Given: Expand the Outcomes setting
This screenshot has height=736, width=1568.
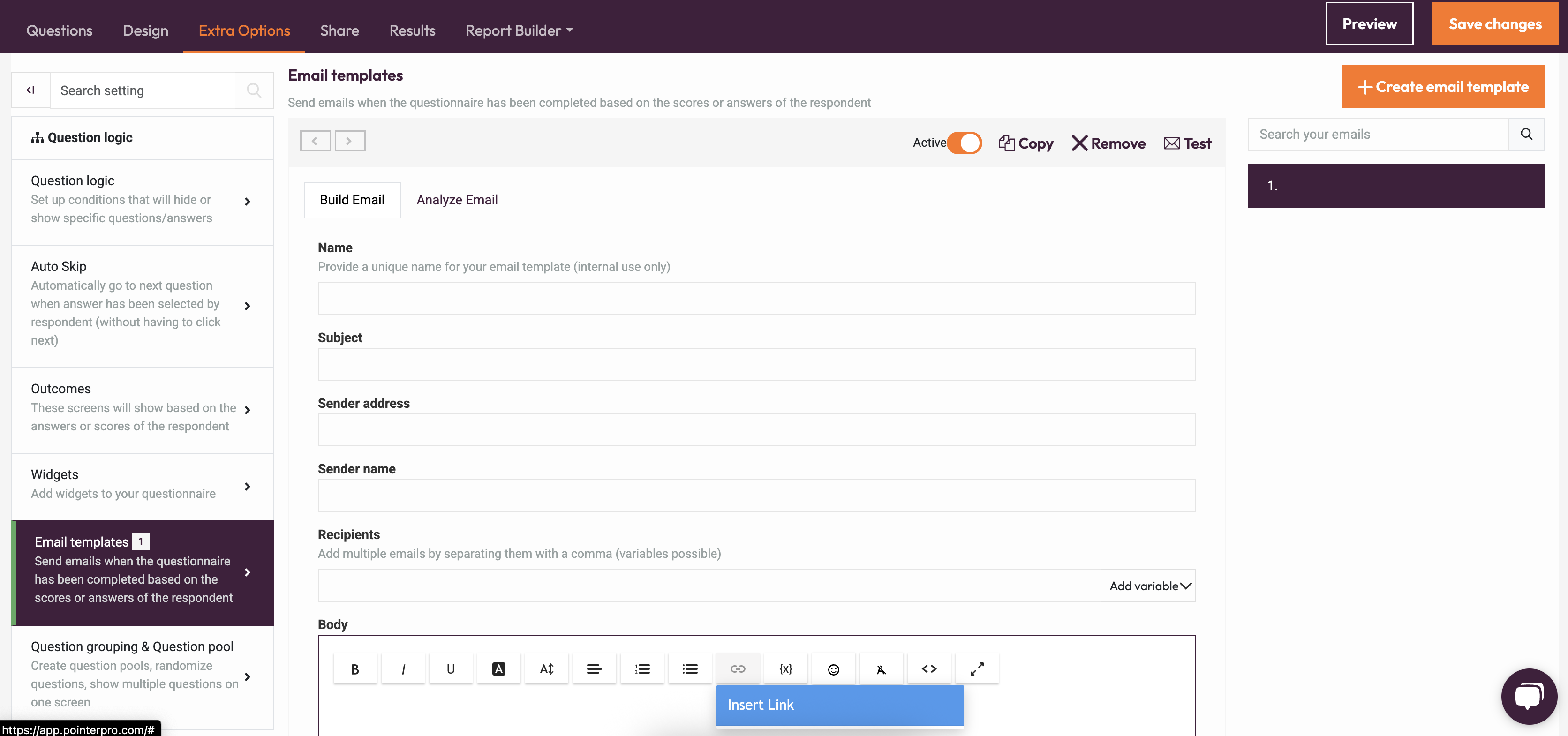Looking at the screenshot, I should (x=247, y=410).
